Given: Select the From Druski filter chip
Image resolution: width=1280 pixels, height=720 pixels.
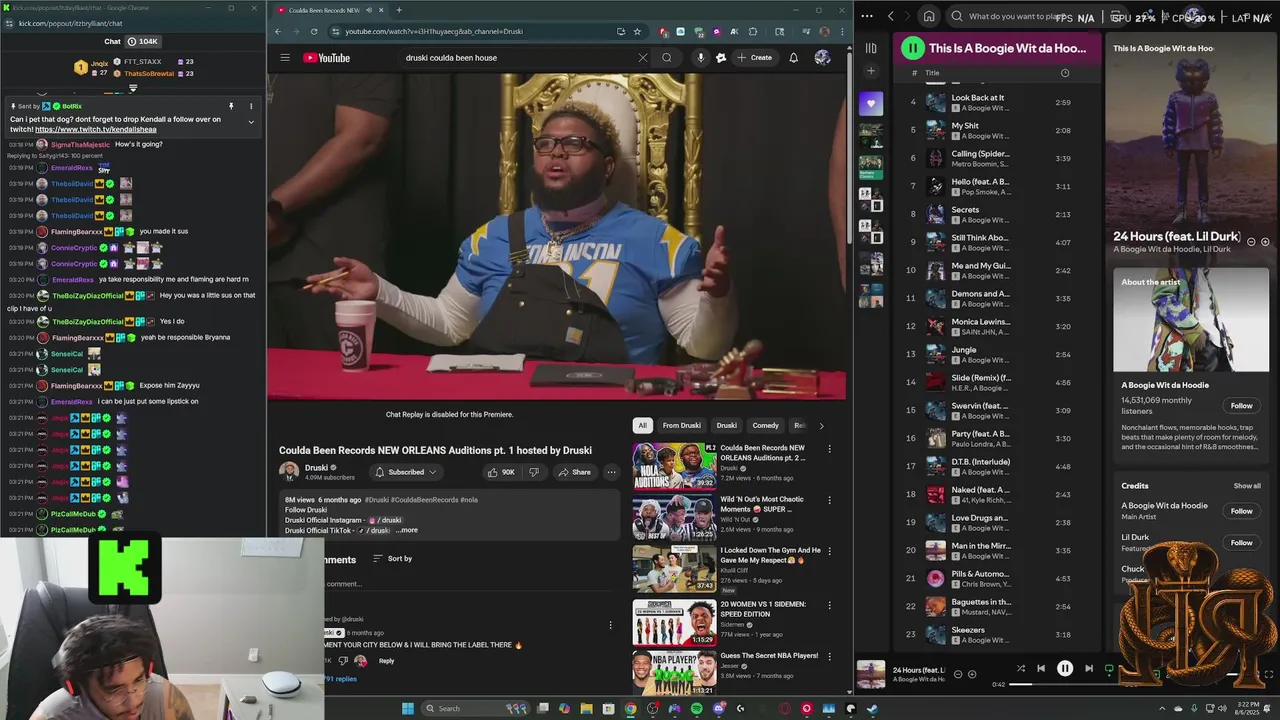Looking at the screenshot, I should click(x=682, y=425).
